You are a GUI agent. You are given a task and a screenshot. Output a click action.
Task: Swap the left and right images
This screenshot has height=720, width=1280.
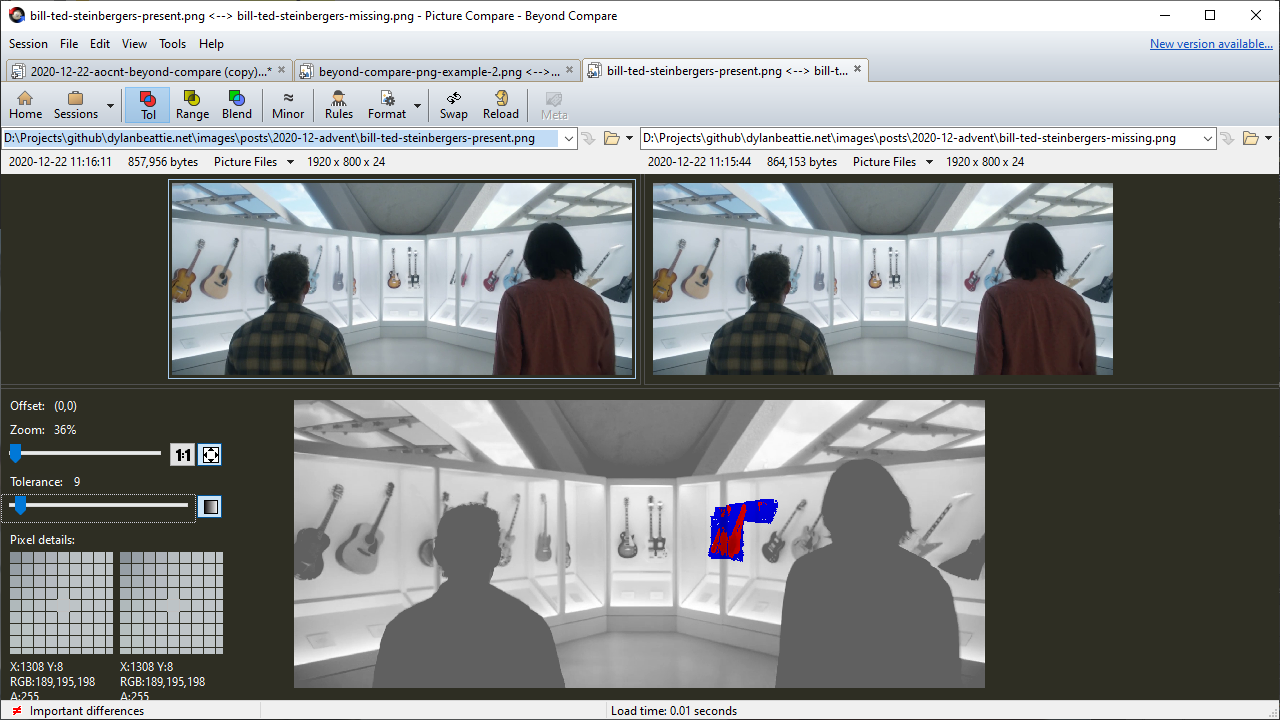(454, 105)
